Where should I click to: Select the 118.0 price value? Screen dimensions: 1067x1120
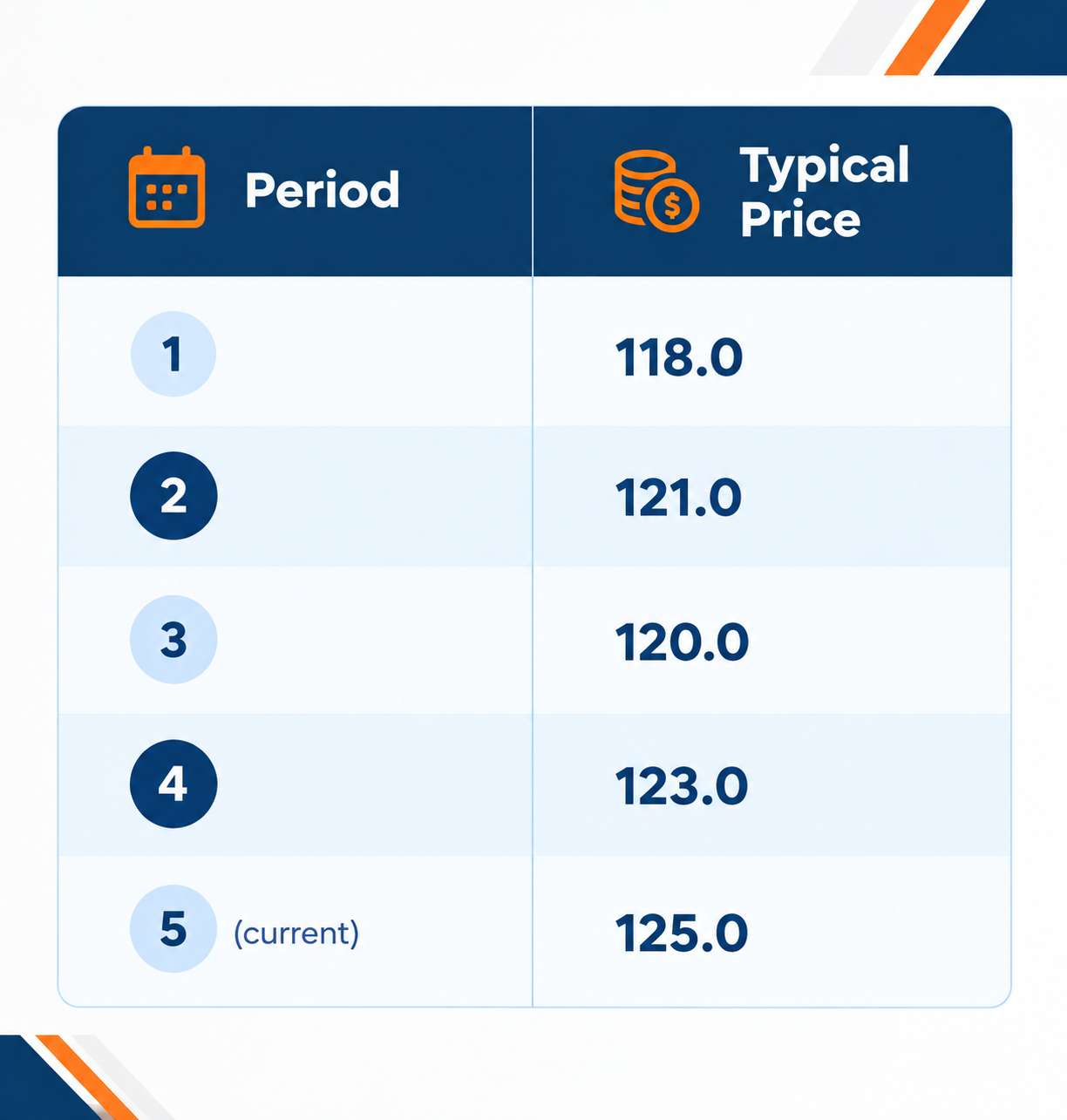pyautogui.click(x=679, y=357)
